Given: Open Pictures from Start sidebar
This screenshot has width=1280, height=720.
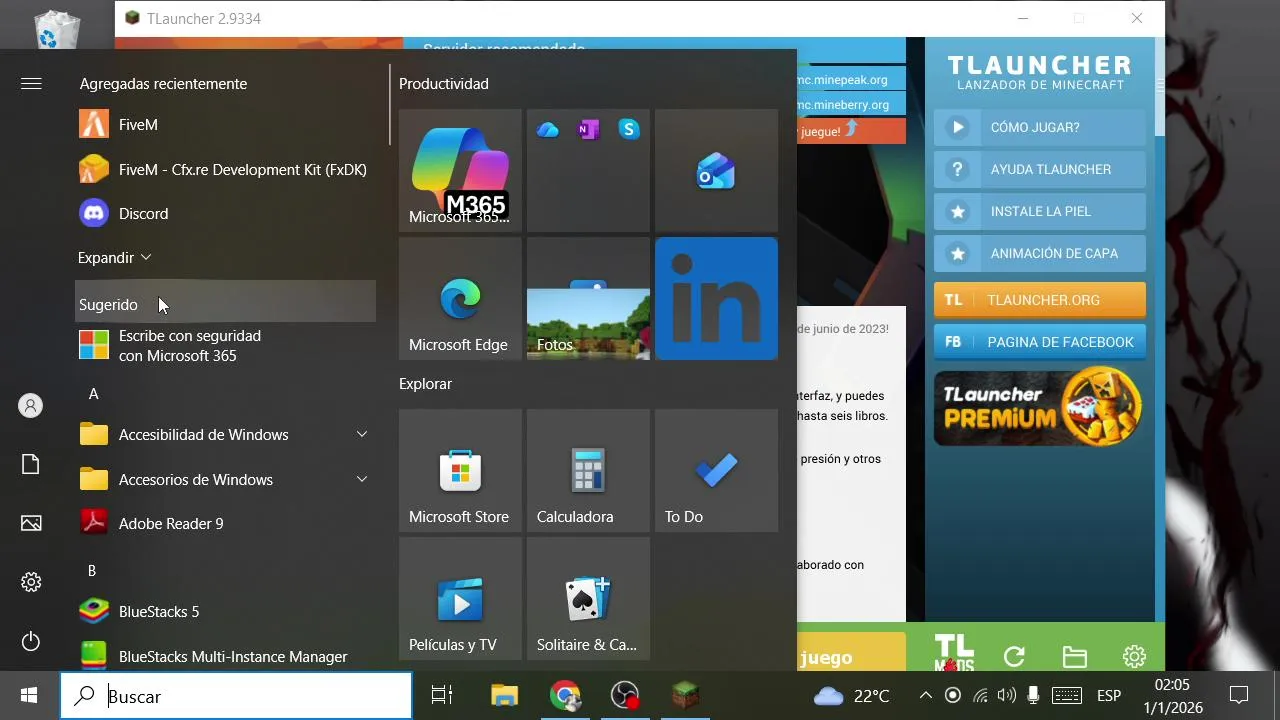Looking at the screenshot, I should (31, 523).
